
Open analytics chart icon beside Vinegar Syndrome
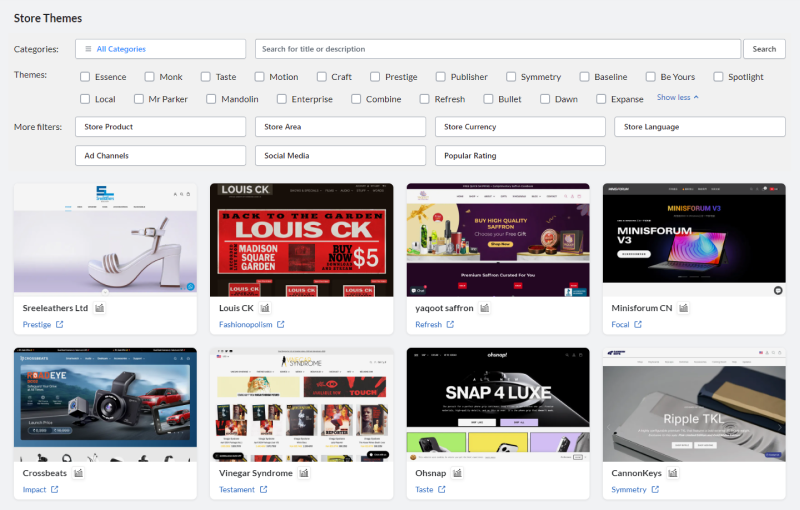(304, 473)
